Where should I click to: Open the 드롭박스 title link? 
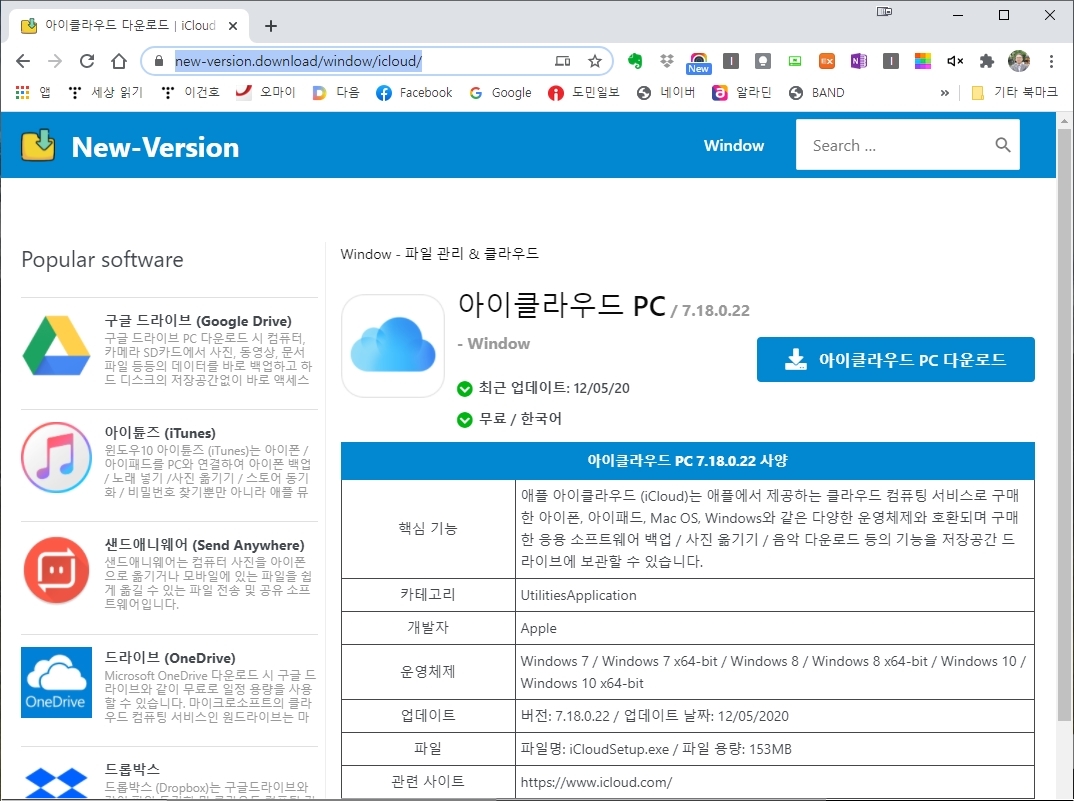coord(132,769)
